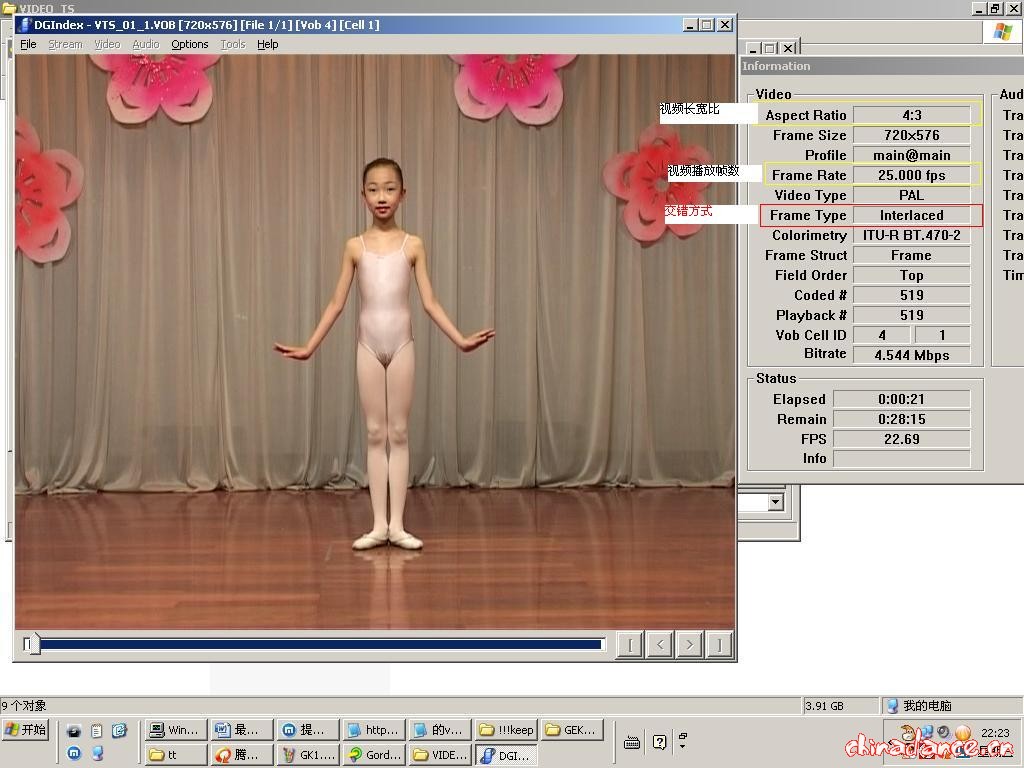Expand the taskbar language bar options arrow
The width and height of the screenshot is (1024, 768).
coord(682,746)
